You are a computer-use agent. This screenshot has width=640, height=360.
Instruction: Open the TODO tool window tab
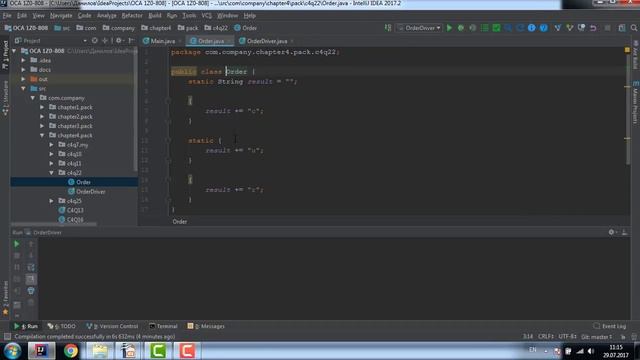coord(62,326)
